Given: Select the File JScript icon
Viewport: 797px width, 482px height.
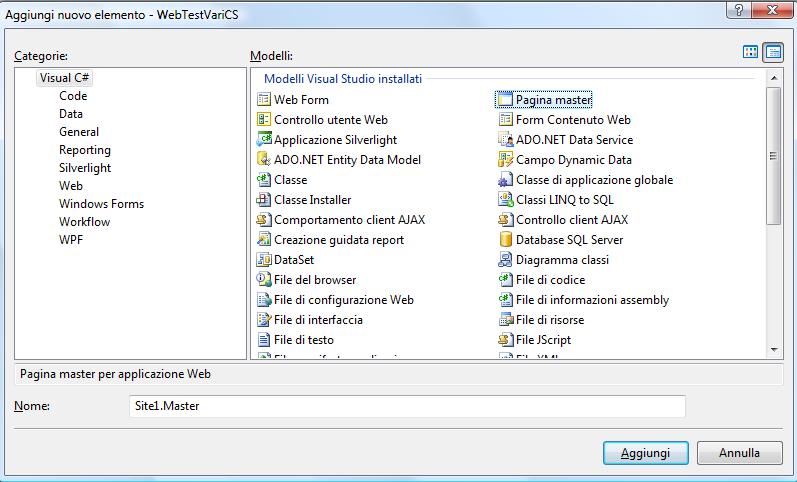Looking at the screenshot, I should pyautogui.click(x=505, y=340).
